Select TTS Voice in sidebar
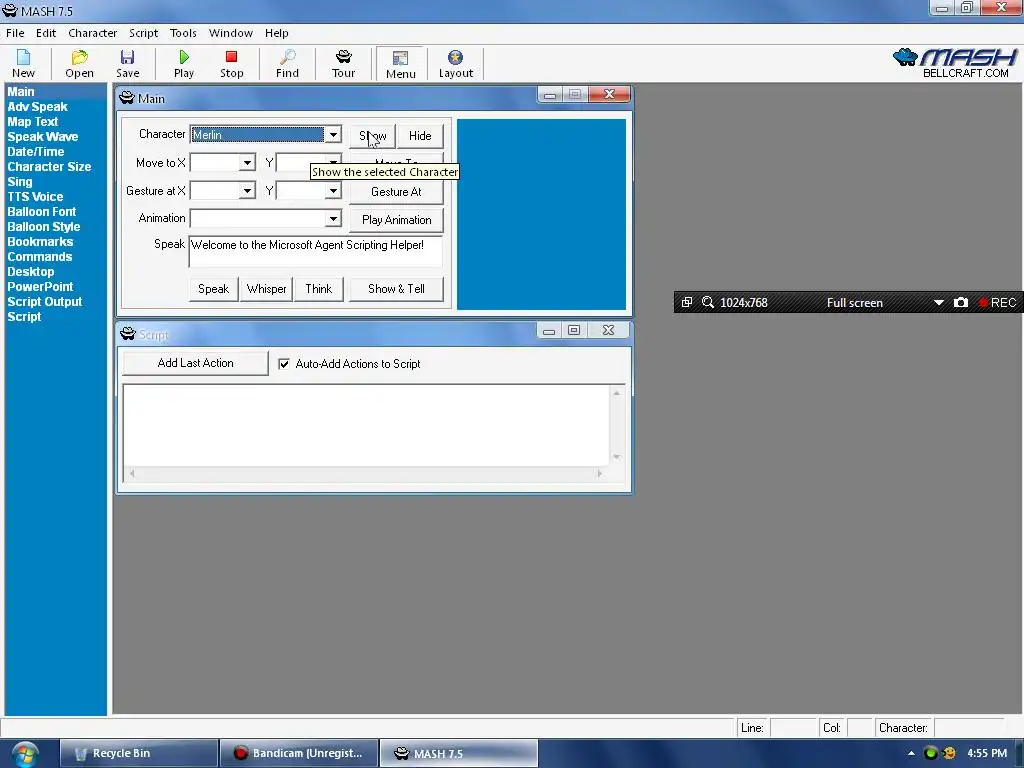This screenshot has width=1024, height=768. tap(35, 197)
